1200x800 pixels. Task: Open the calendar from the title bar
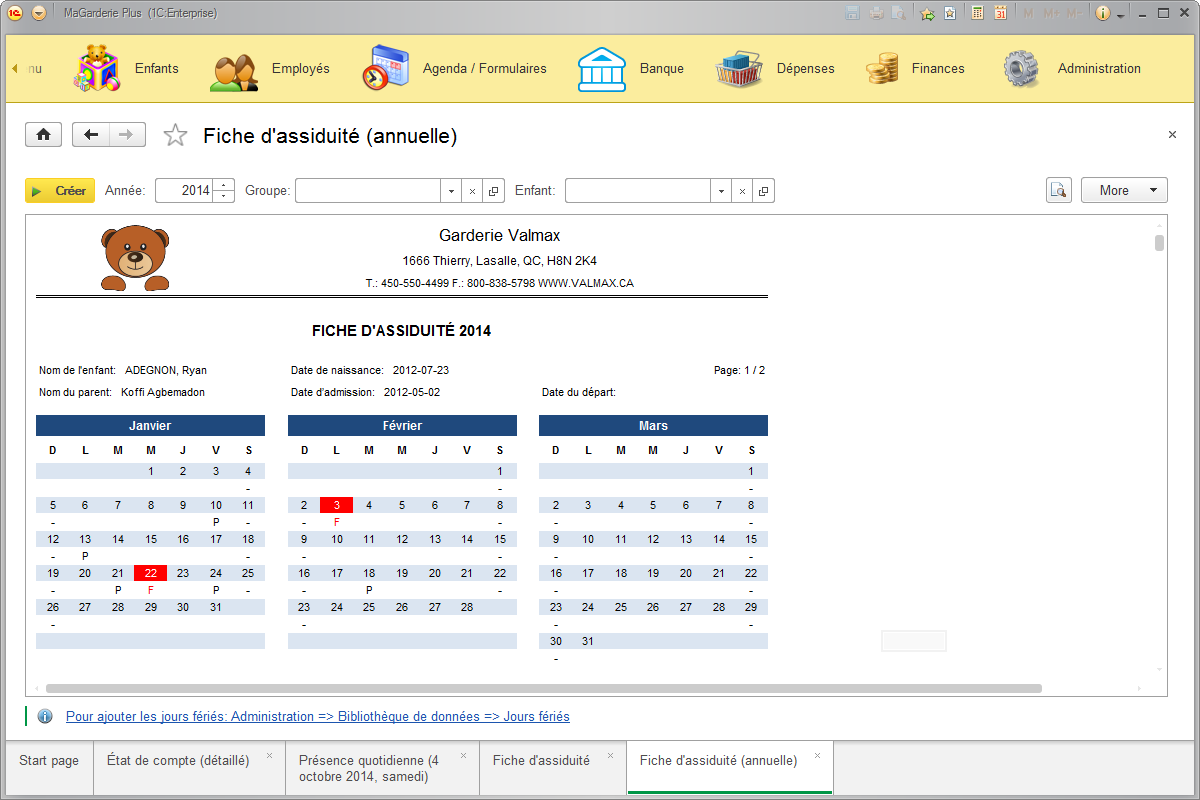click(1001, 13)
